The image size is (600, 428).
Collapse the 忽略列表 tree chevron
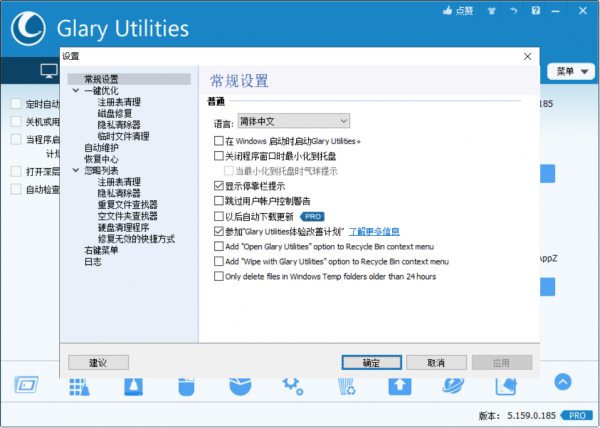76,170
